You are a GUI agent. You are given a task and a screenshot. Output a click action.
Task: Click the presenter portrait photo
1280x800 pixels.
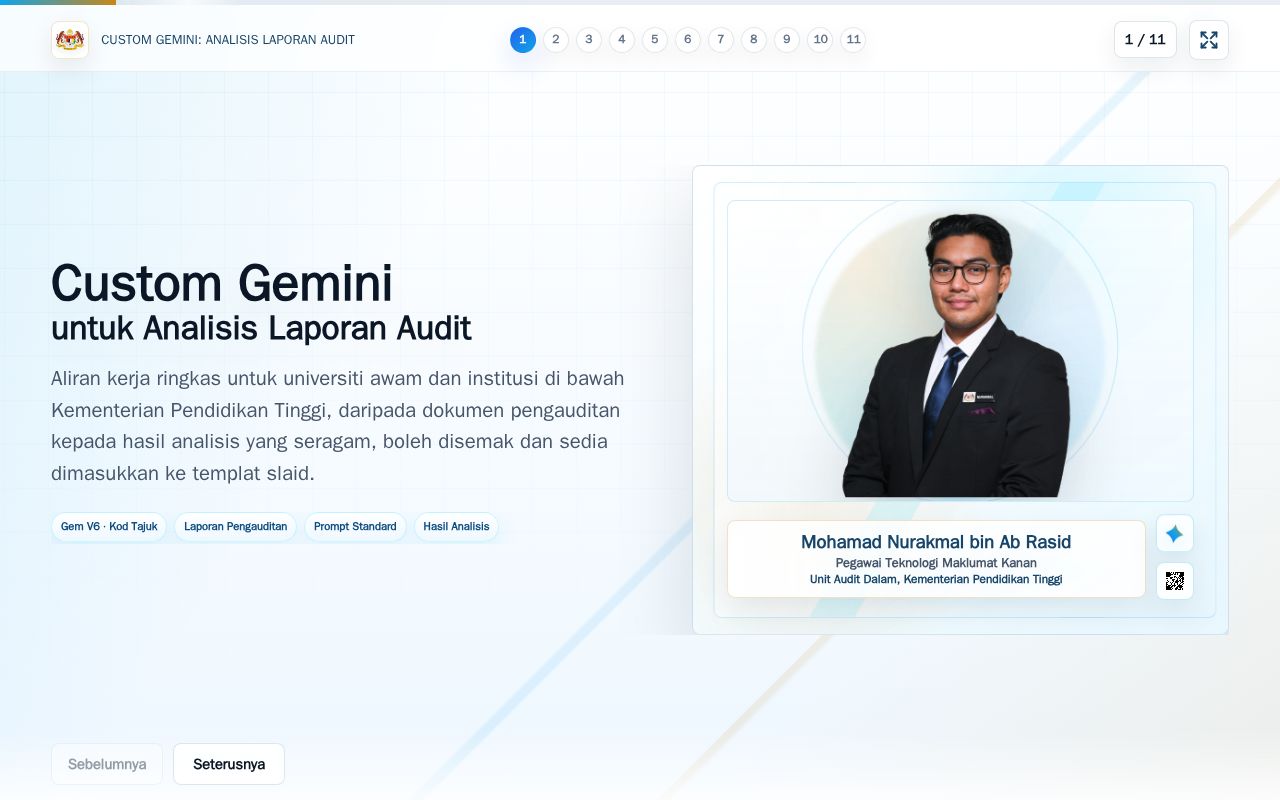pos(960,351)
